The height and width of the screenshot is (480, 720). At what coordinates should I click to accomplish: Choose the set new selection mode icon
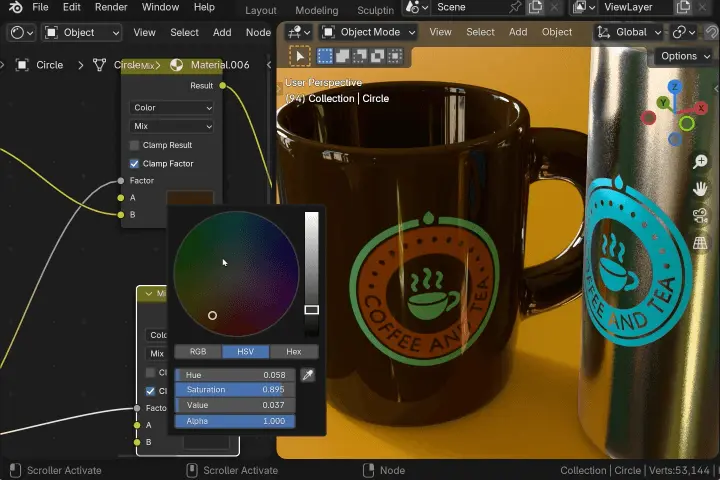pyautogui.click(x=325, y=56)
